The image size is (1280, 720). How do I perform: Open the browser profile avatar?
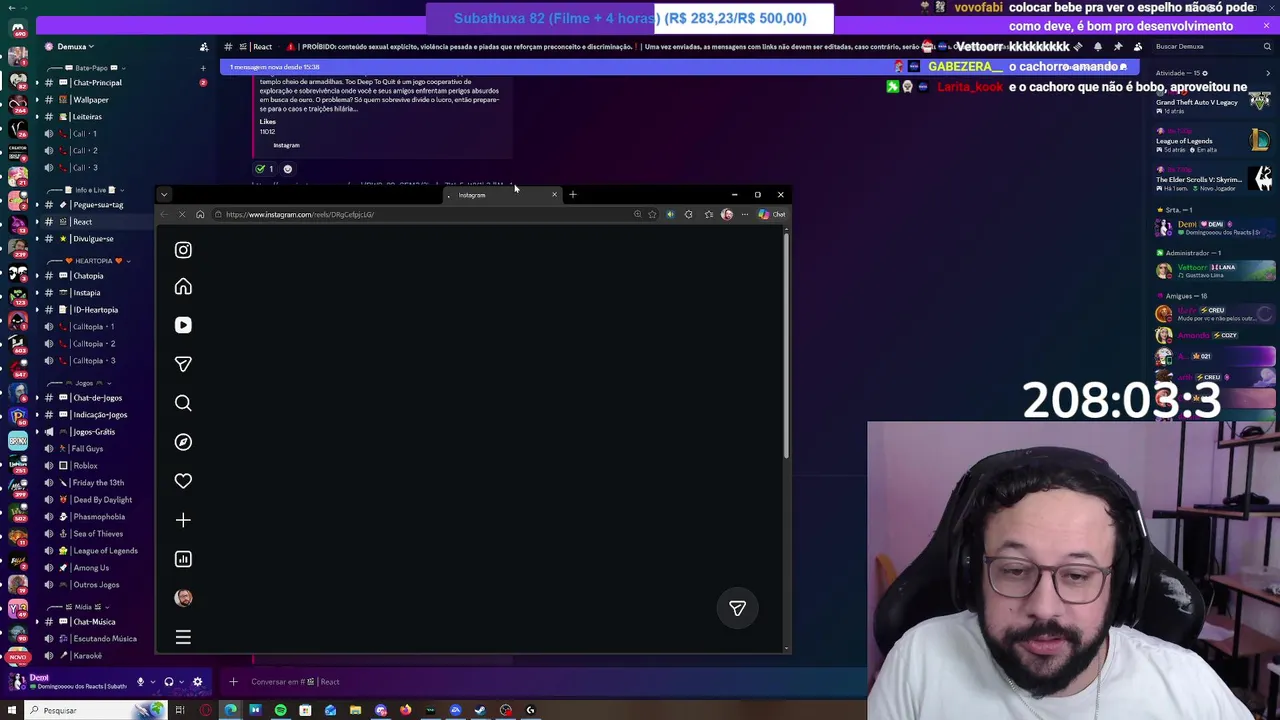click(x=727, y=214)
